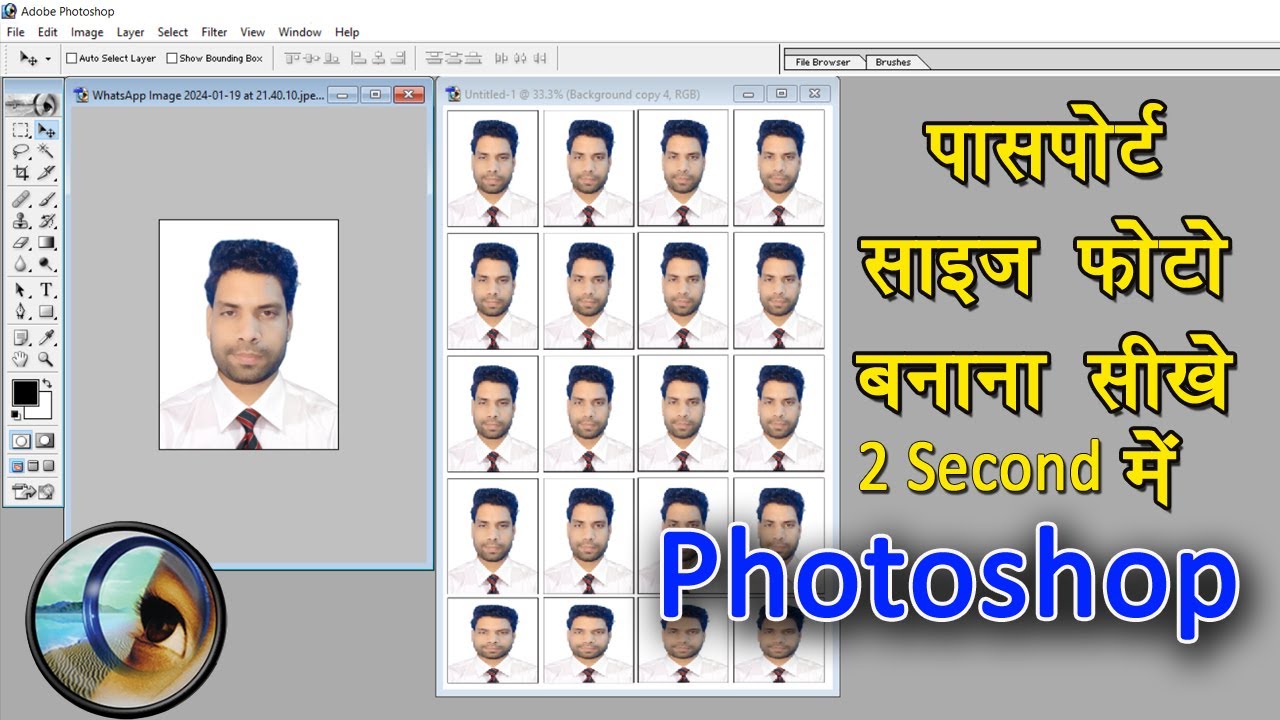1280x720 pixels.
Task: Click Distribute Top Edges icon
Action: [x=433, y=58]
